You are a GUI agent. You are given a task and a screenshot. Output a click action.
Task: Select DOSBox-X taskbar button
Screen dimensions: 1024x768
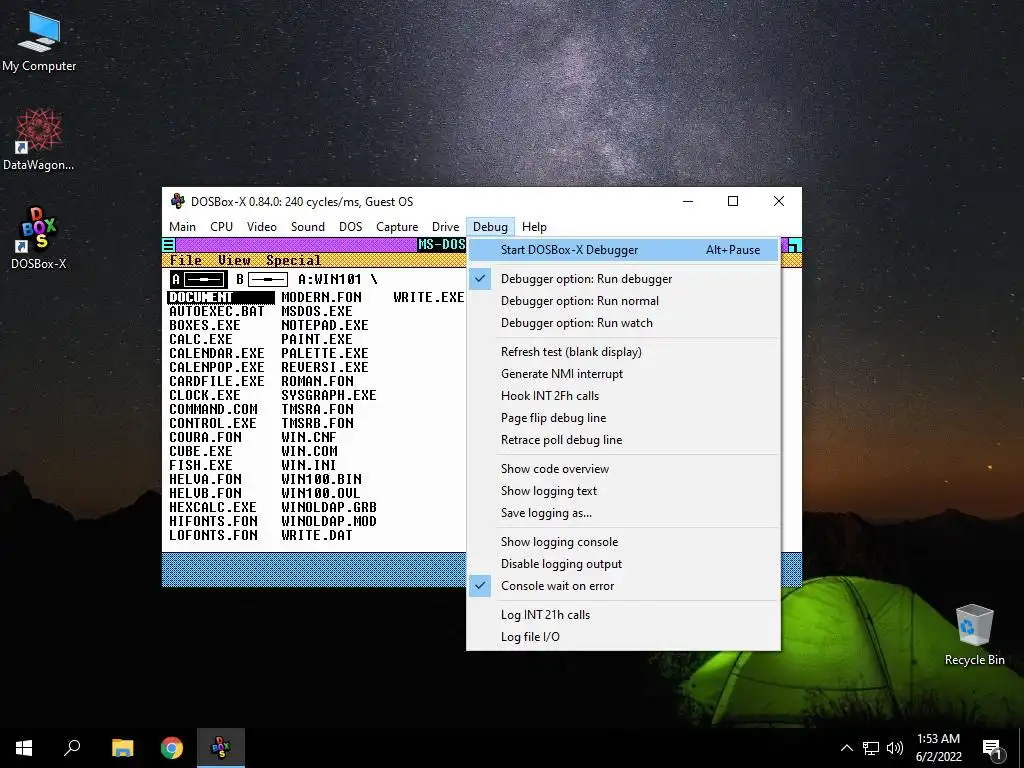[x=221, y=748]
